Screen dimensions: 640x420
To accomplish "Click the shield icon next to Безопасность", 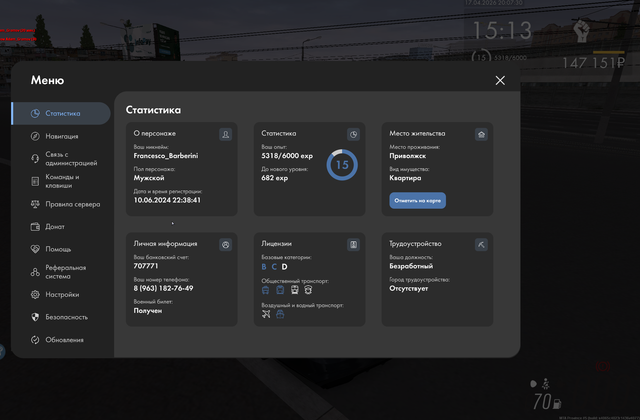I will tap(35, 317).
